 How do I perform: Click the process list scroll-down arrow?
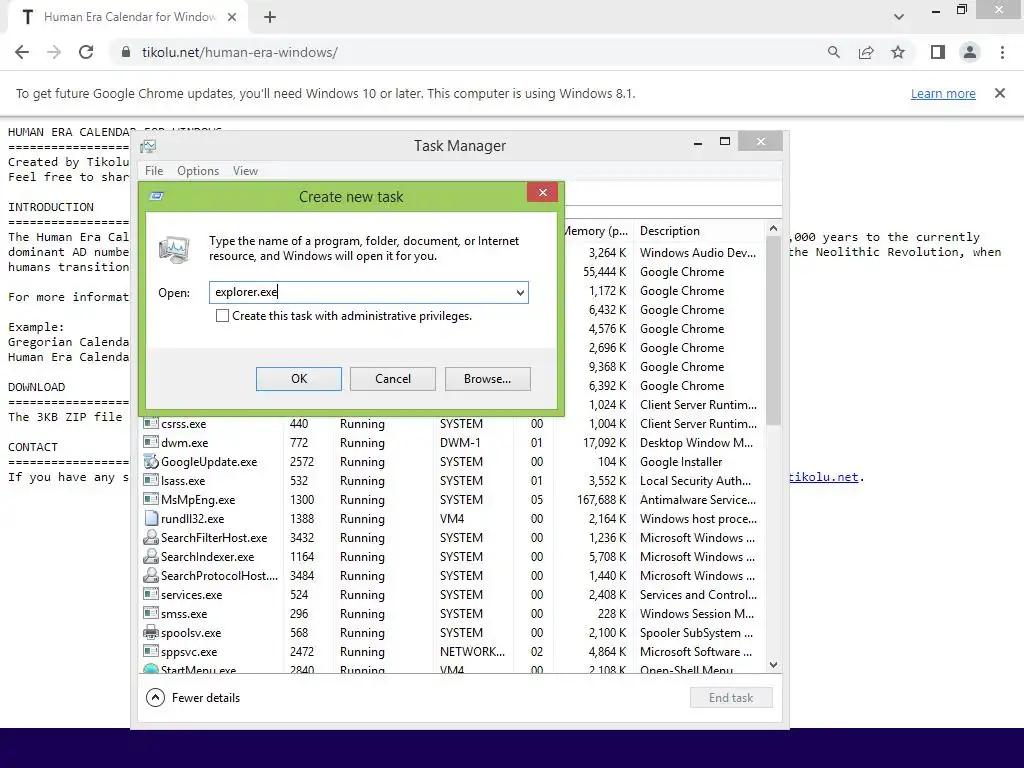[x=773, y=665]
